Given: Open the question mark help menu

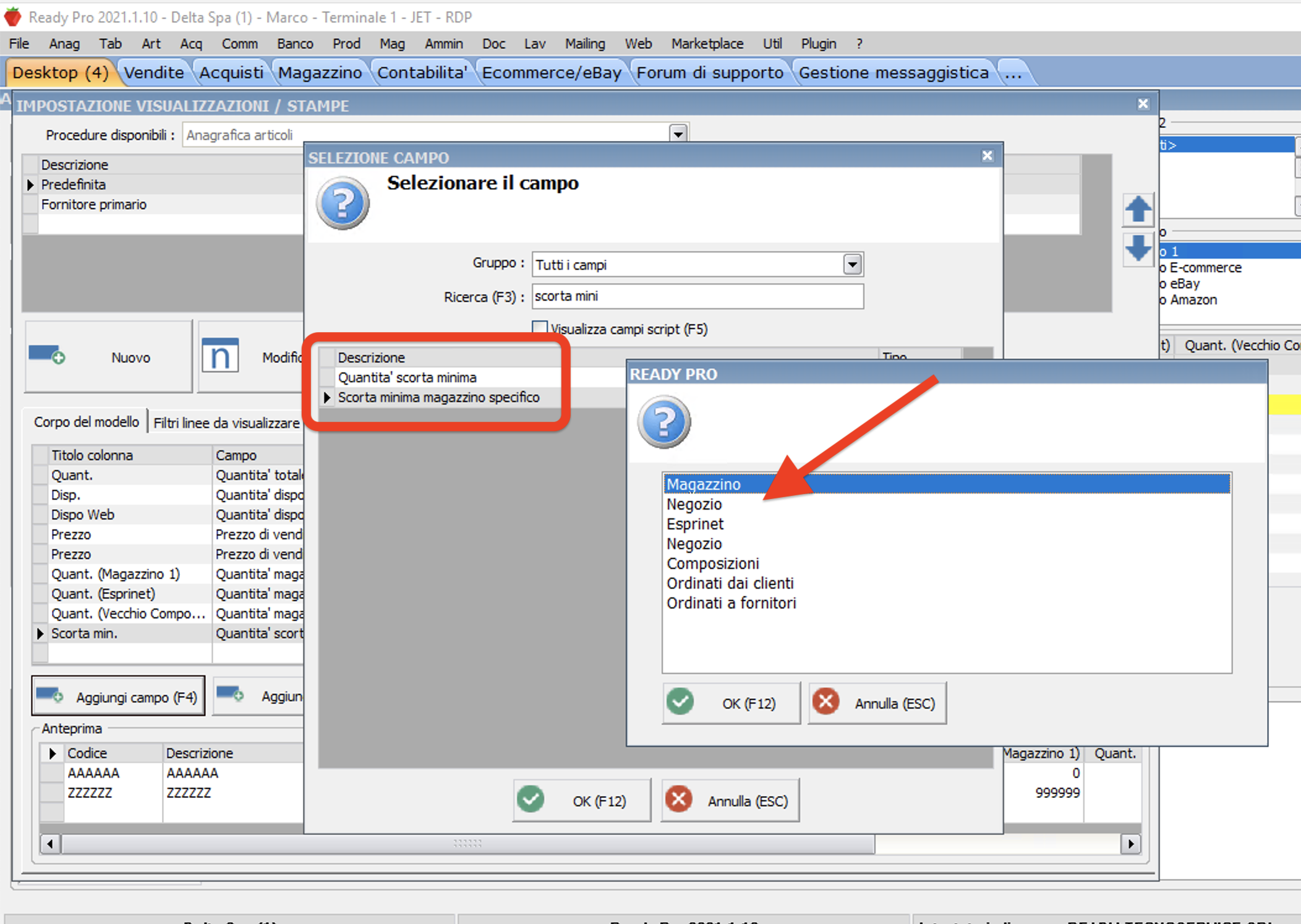Looking at the screenshot, I should 860,44.
